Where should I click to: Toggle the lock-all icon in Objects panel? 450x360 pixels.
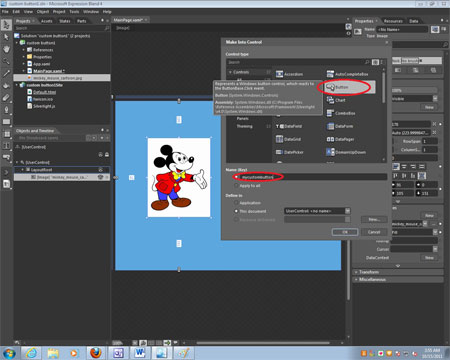click(107, 155)
